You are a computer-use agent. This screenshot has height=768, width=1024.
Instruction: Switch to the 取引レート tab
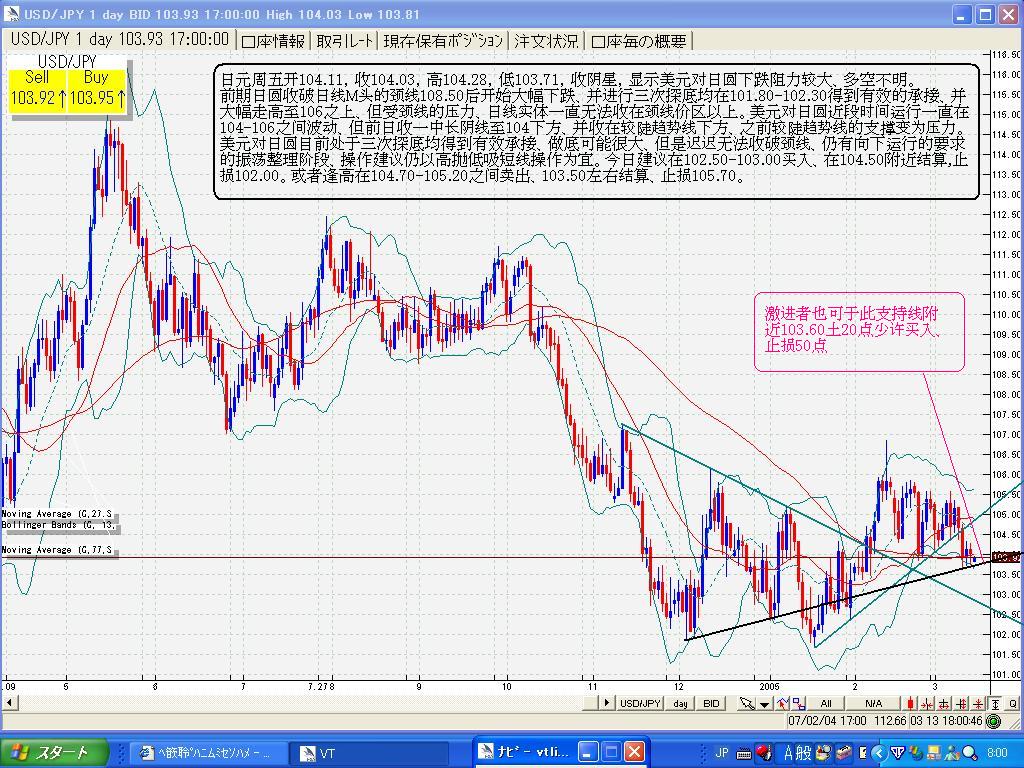coord(345,41)
